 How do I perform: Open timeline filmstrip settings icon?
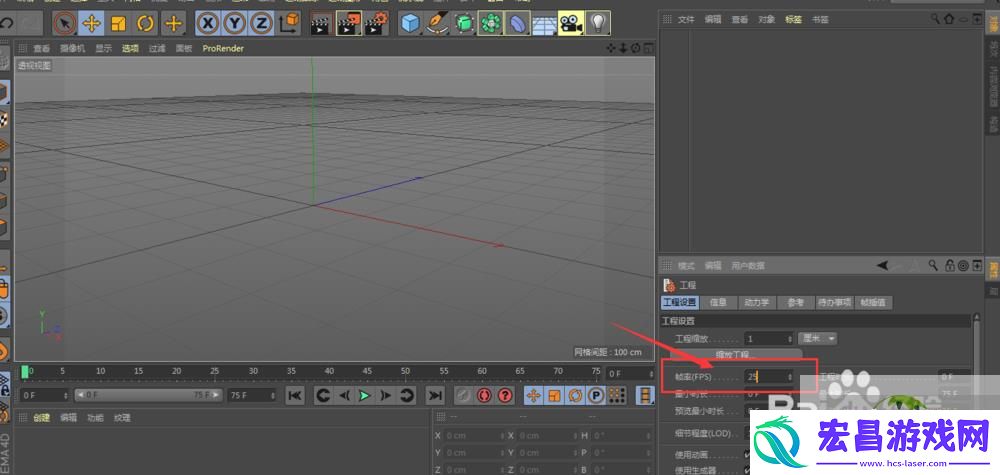[646, 396]
